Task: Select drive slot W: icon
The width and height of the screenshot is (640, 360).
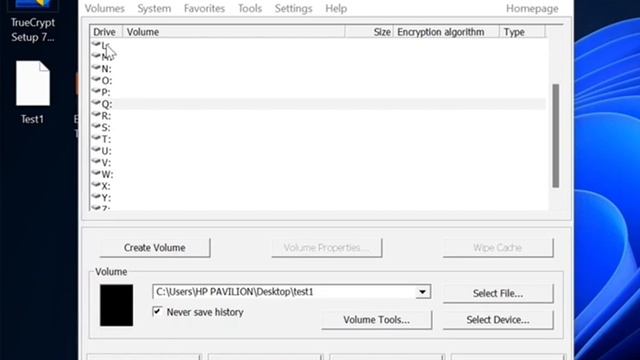Action: click(96, 173)
